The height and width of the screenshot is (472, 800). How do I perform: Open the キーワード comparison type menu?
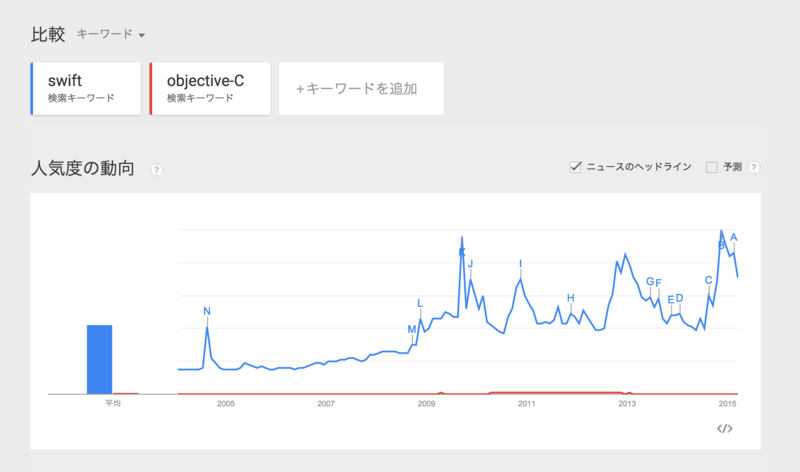tap(111, 34)
